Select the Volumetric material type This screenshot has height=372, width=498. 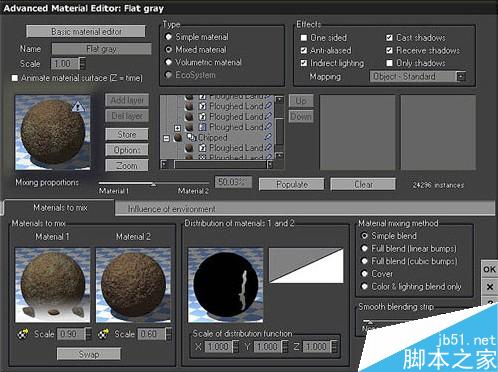169,62
